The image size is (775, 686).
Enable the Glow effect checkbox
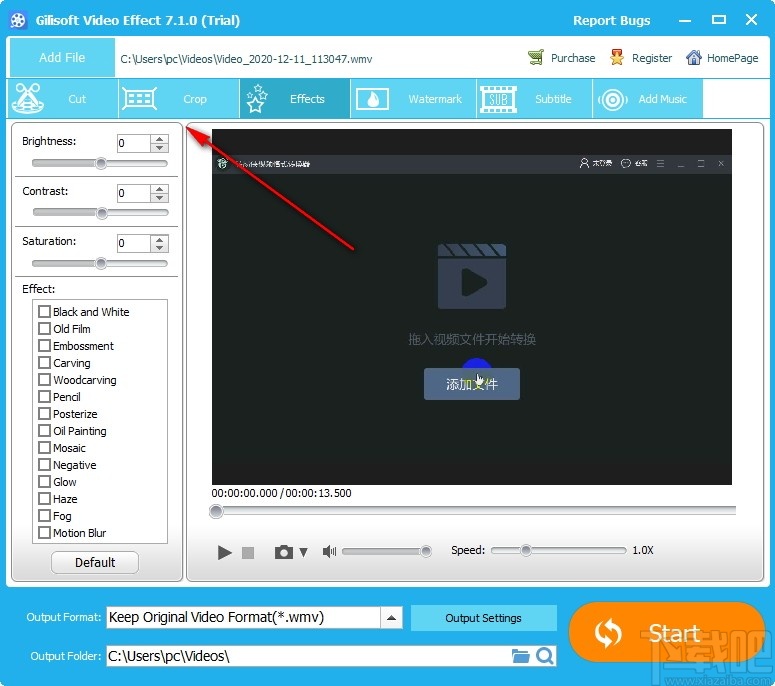44,481
